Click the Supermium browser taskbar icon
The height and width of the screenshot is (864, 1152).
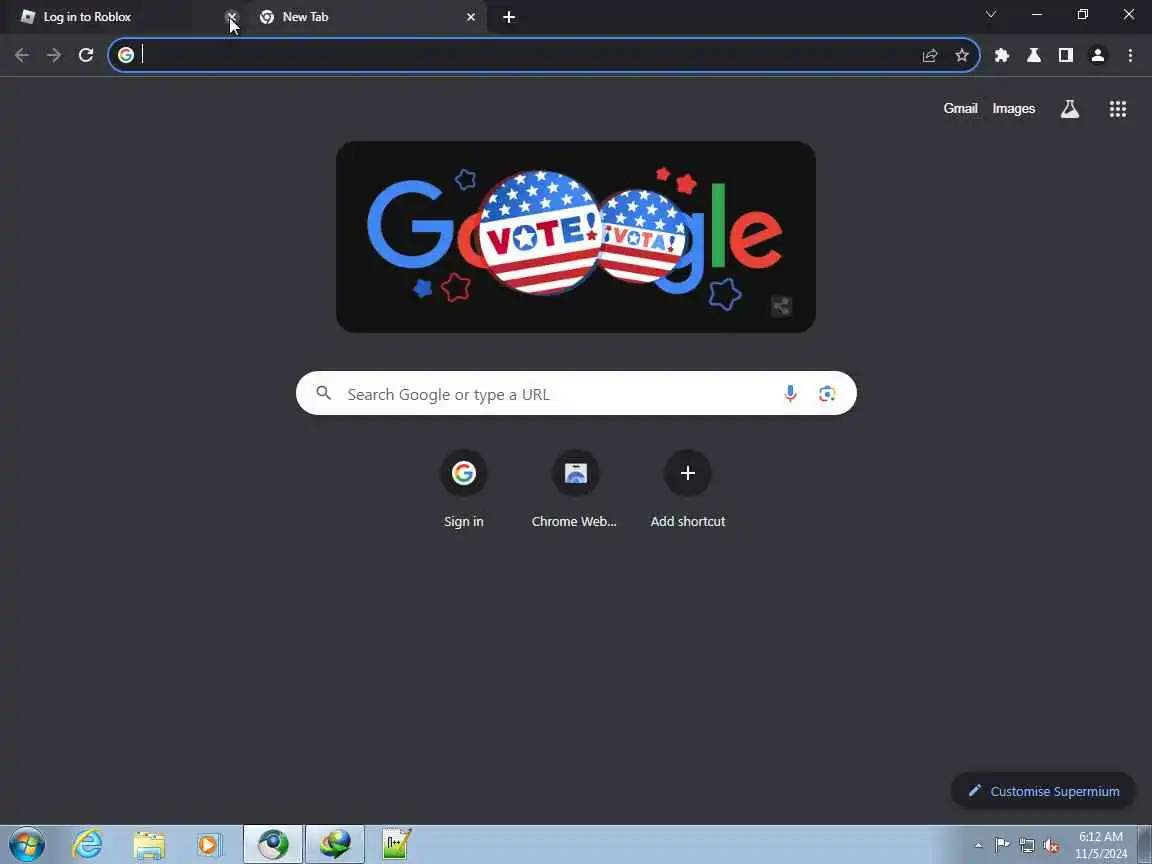click(273, 844)
